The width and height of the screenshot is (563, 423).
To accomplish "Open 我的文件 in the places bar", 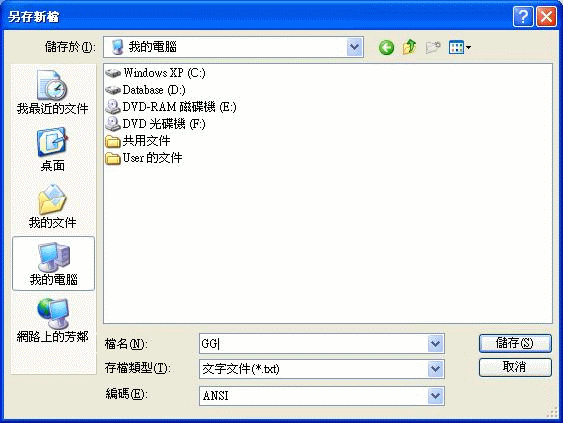I will (x=52, y=207).
